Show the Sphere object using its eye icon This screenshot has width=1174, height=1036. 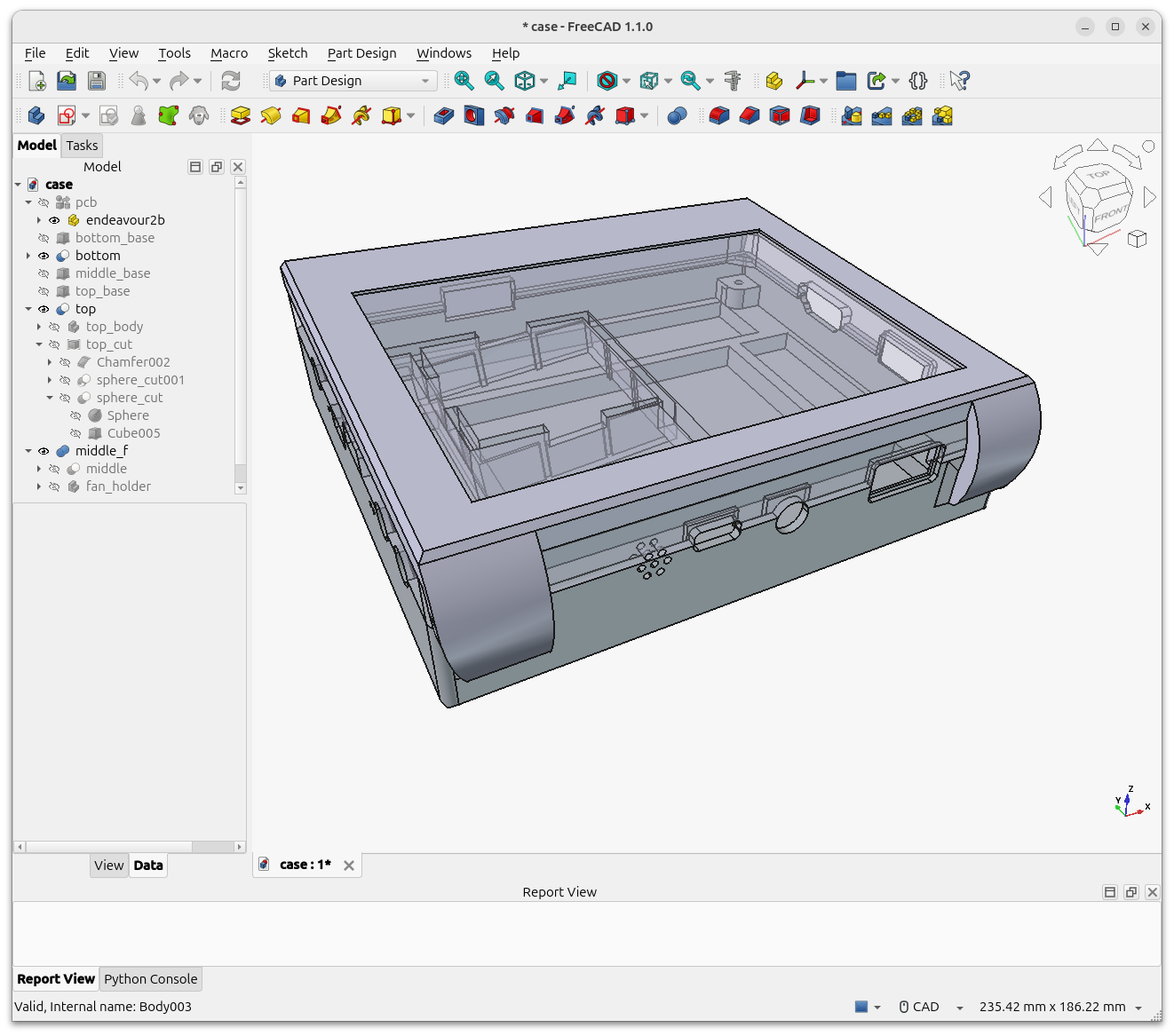pyautogui.click(x=75, y=415)
